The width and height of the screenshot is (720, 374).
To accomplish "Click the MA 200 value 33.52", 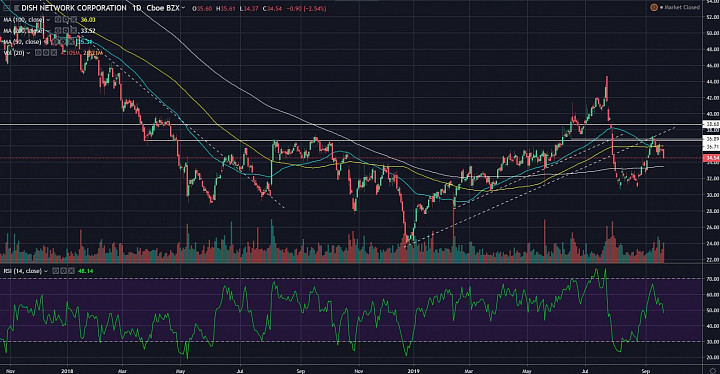I will coord(88,31).
